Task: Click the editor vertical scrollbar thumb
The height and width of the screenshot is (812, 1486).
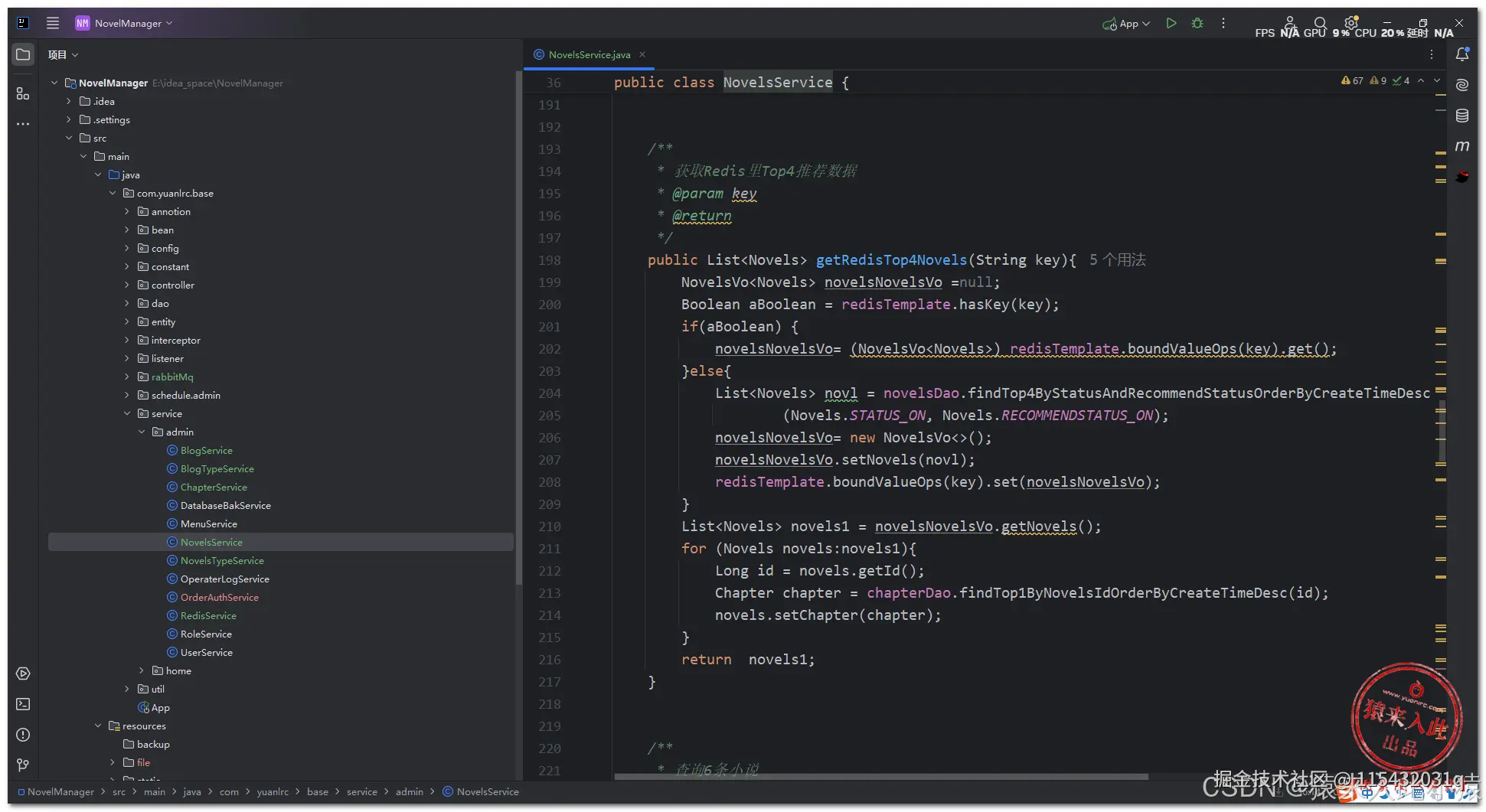Action: (1443, 432)
